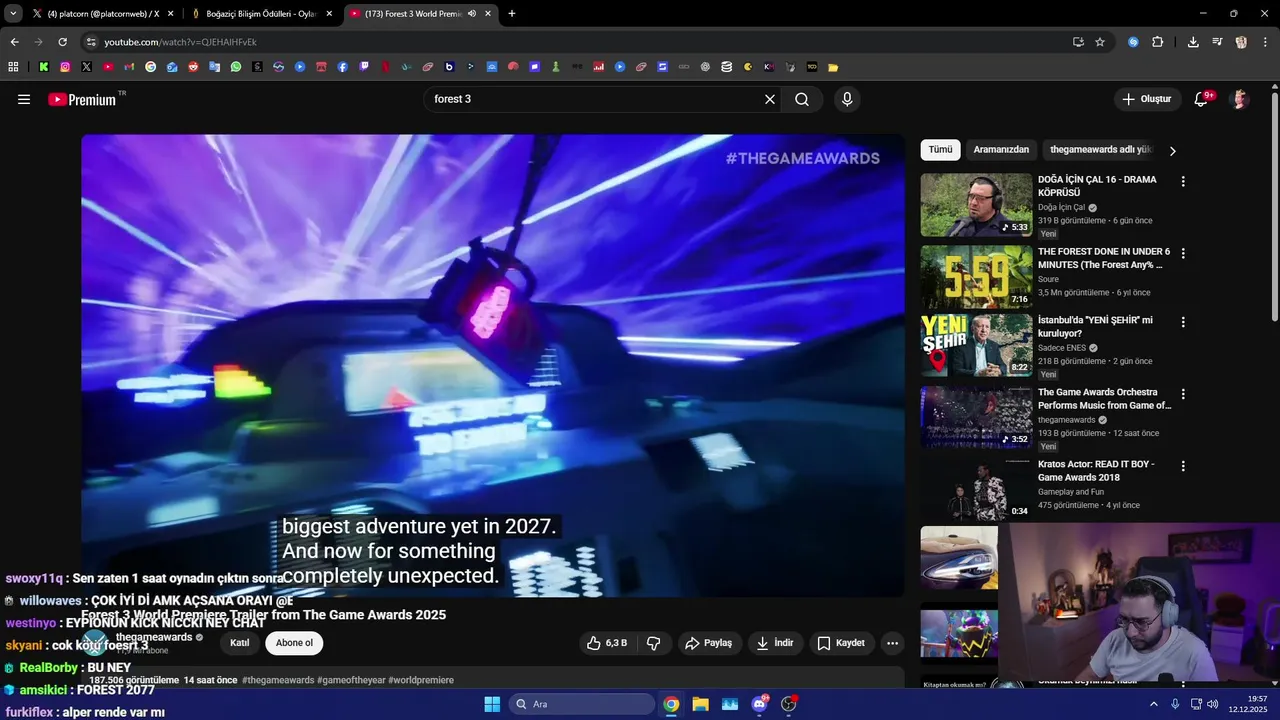1280x720 pixels.
Task: Reload the page
Action: coord(62,42)
